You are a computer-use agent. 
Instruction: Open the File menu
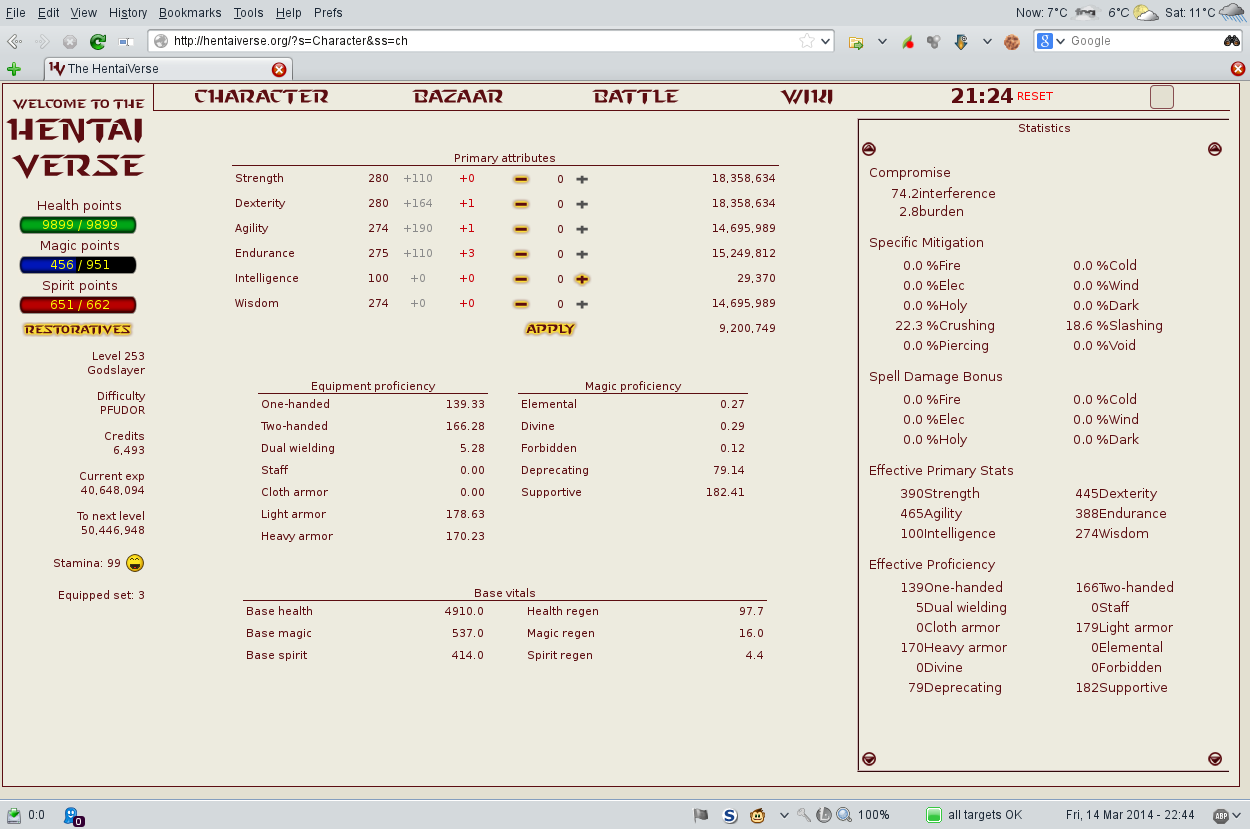click(15, 13)
